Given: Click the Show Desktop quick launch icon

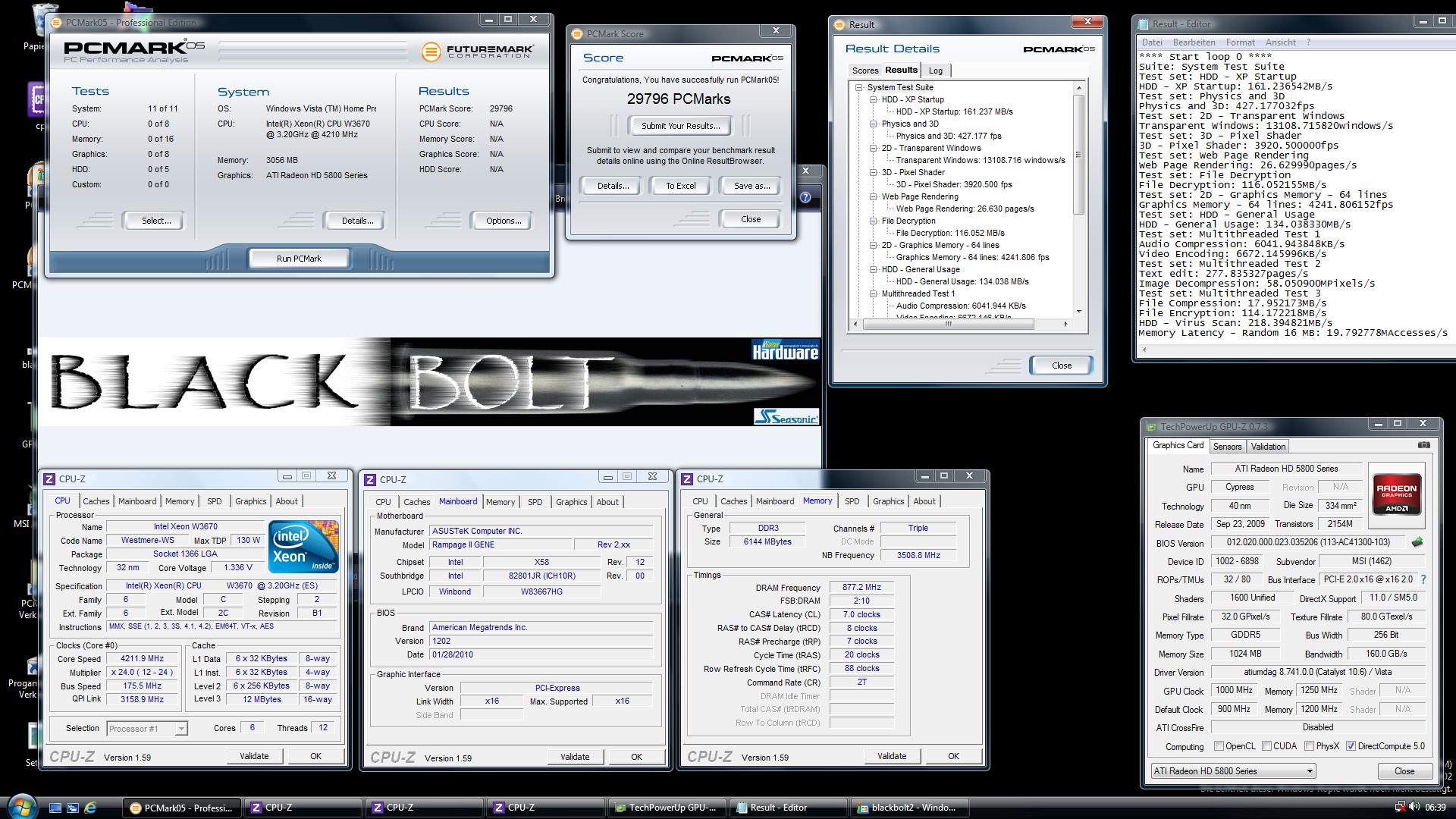Looking at the screenshot, I should tap(55, 808).
